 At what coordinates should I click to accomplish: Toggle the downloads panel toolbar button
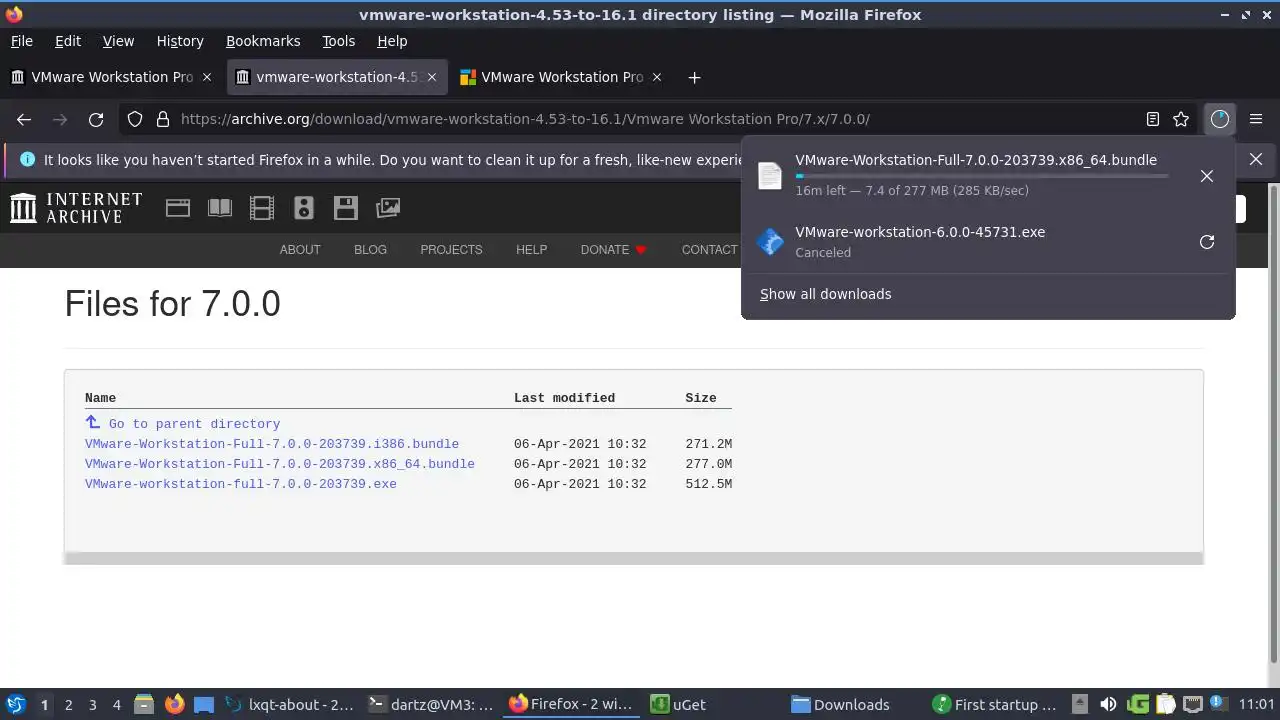[x=1219, y=119]
